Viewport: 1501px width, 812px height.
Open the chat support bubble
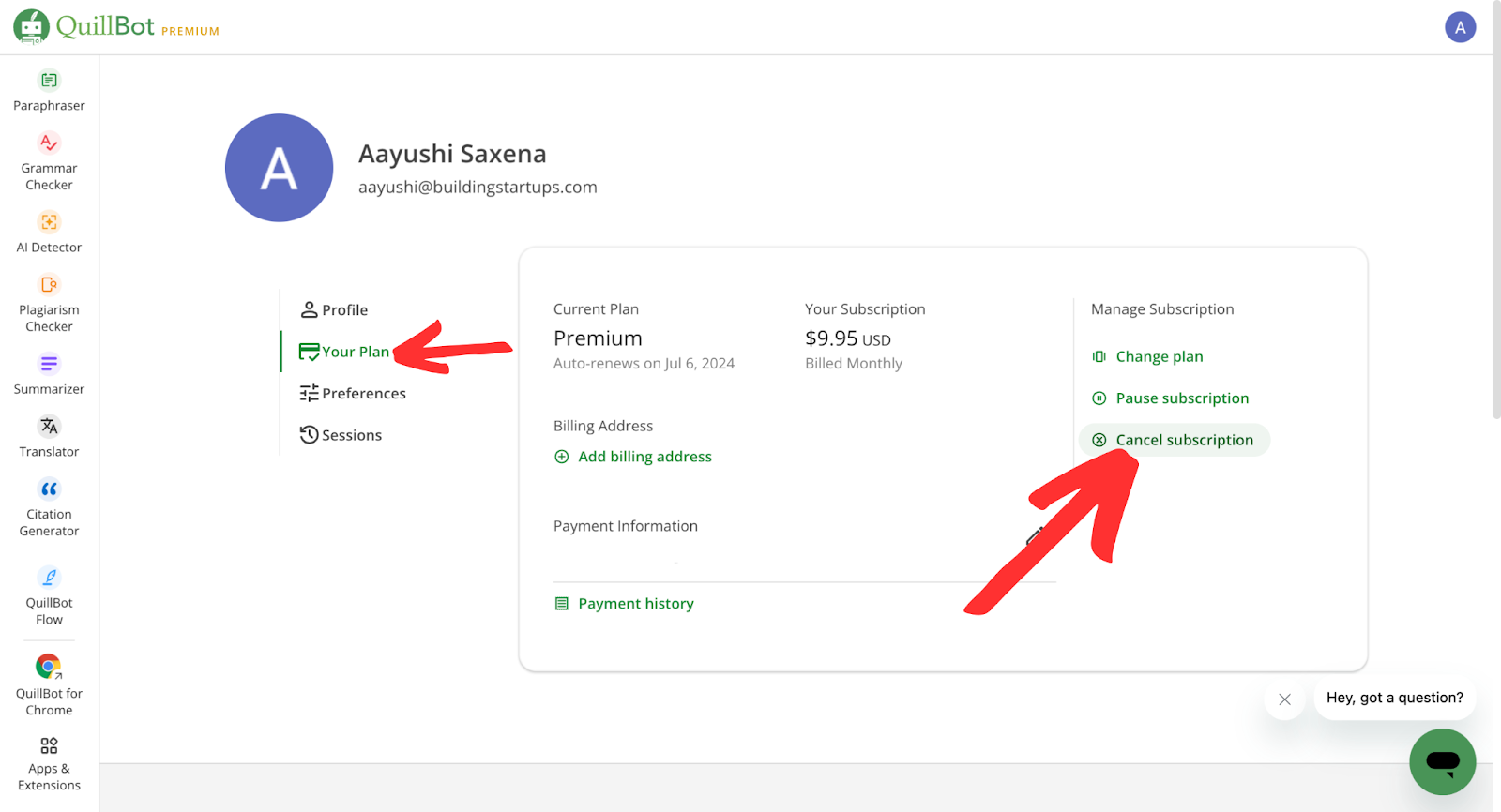pyautogui.click(x=1442, y=761)
